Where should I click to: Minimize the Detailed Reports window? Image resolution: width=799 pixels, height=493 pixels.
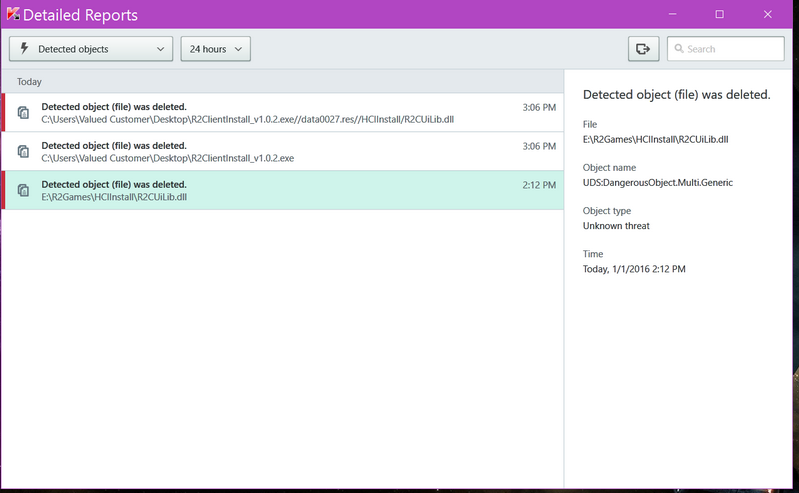(672, 15)
